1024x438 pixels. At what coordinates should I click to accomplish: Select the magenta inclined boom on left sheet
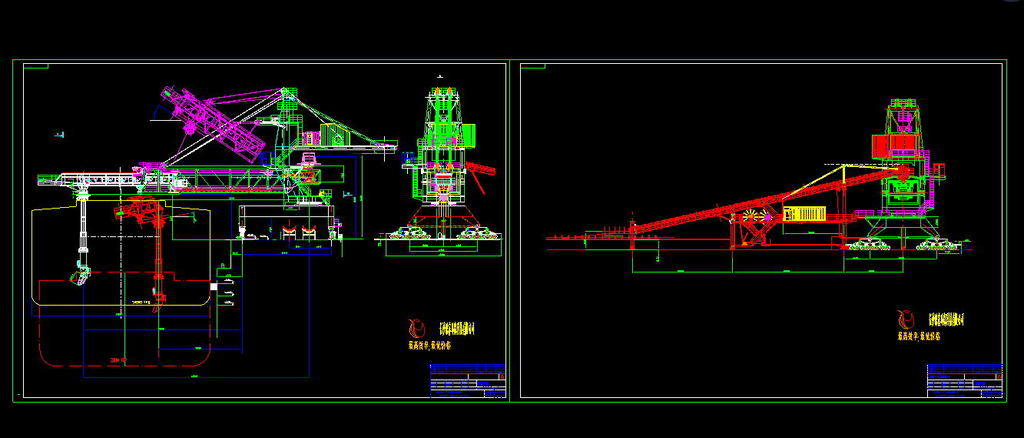point(214,122)
